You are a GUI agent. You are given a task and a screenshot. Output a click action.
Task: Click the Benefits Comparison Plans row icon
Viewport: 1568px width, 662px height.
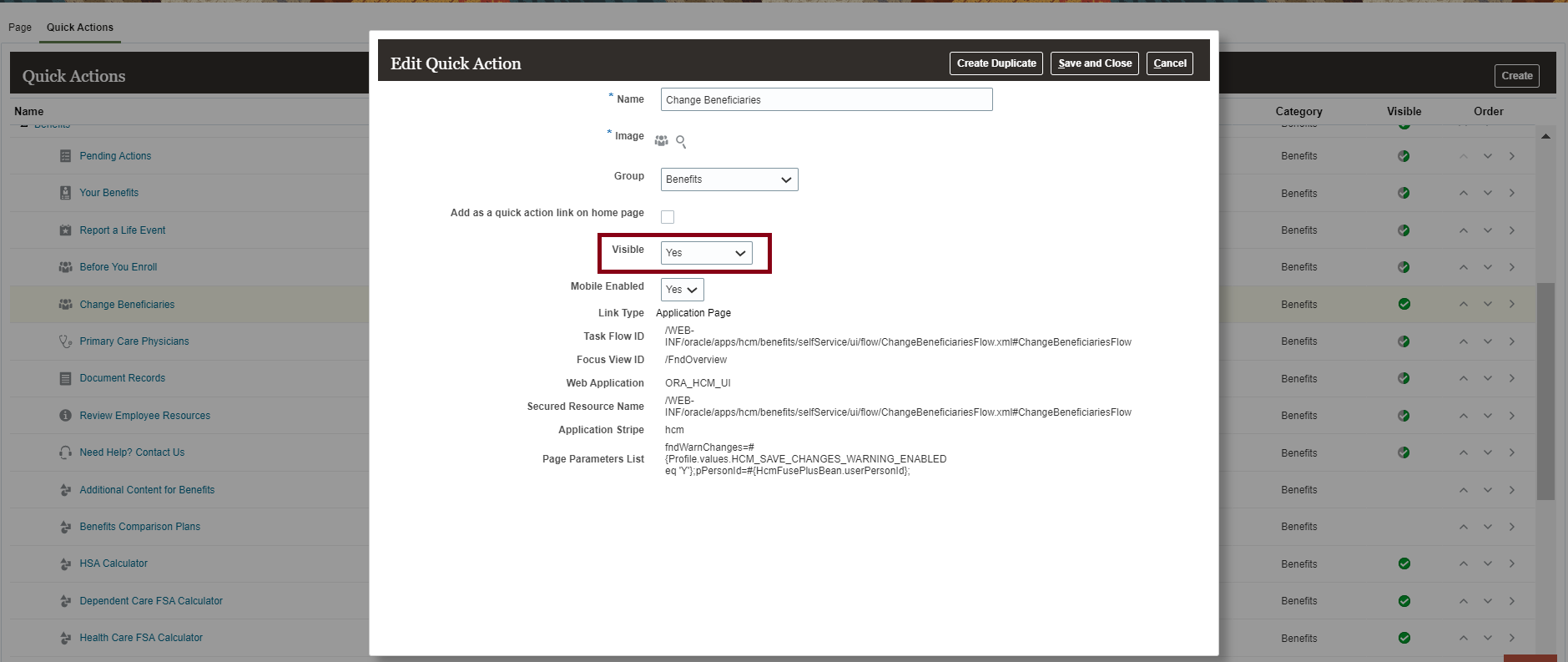pos(65,527)
